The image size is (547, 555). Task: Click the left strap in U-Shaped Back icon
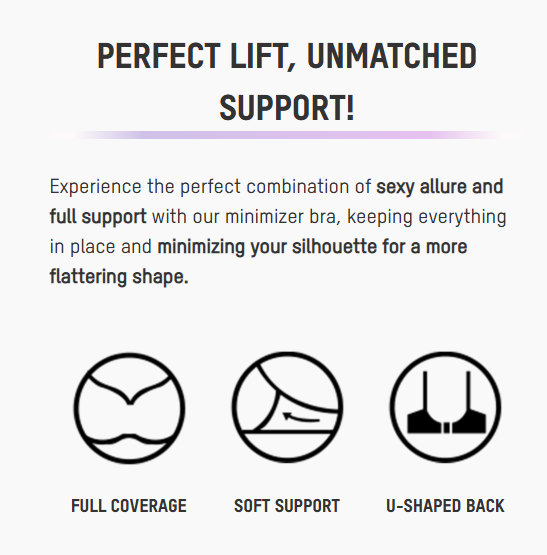pos(425,391)
